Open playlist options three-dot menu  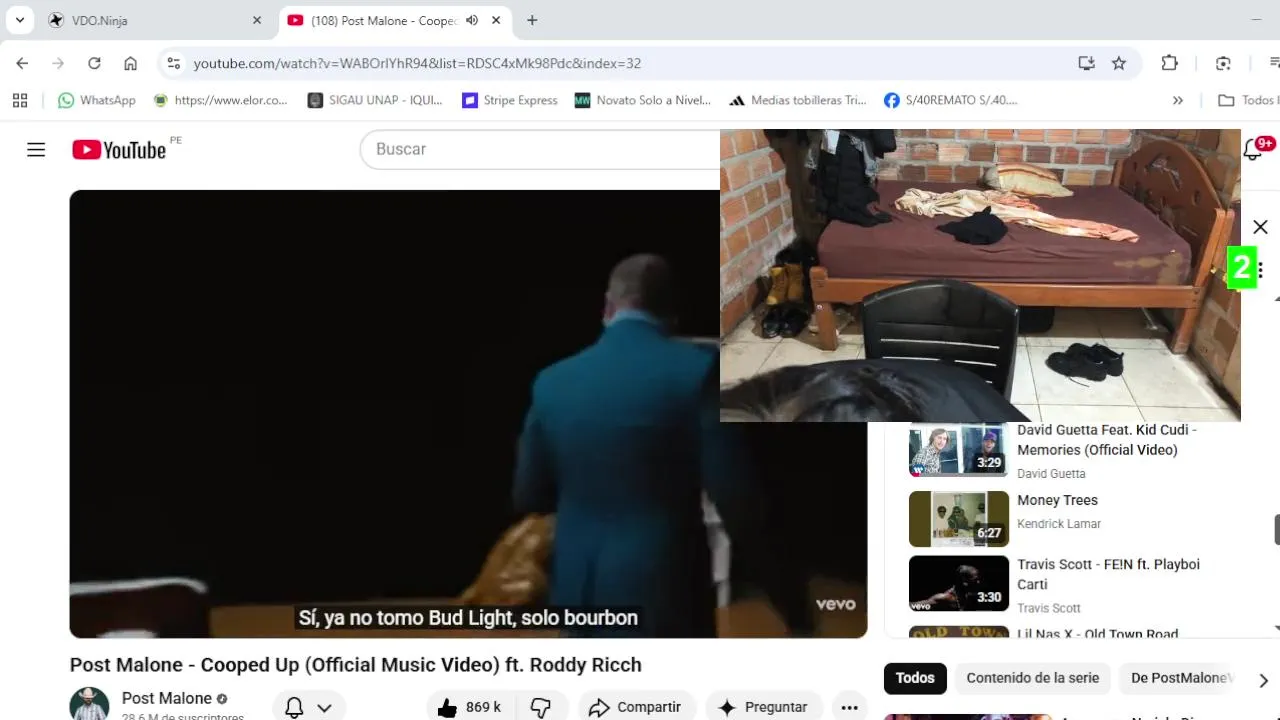pos(1261,270)
